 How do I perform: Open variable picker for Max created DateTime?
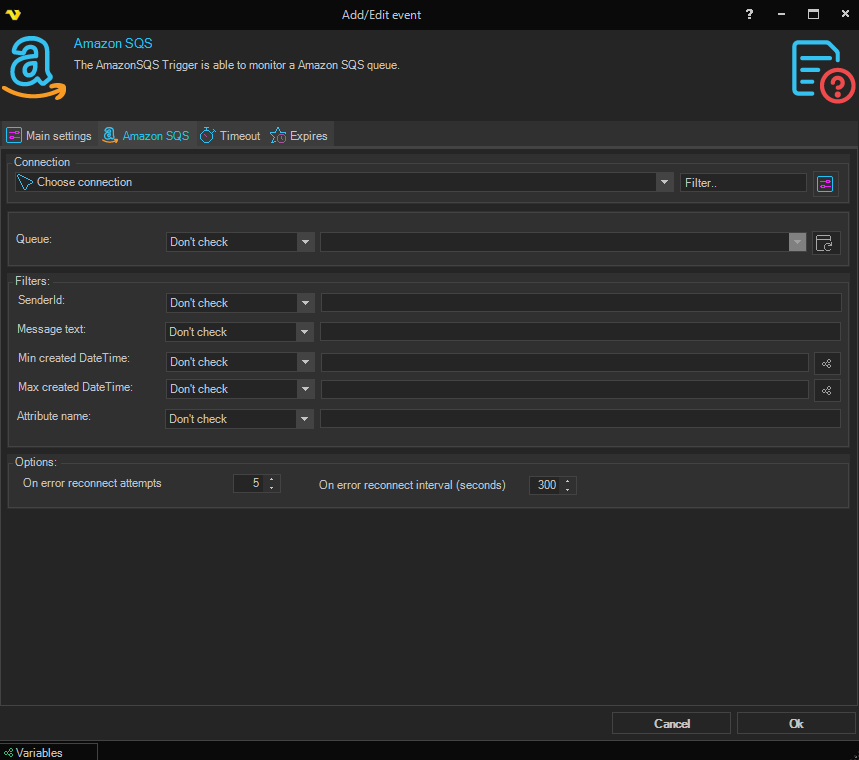click(827, 390)
